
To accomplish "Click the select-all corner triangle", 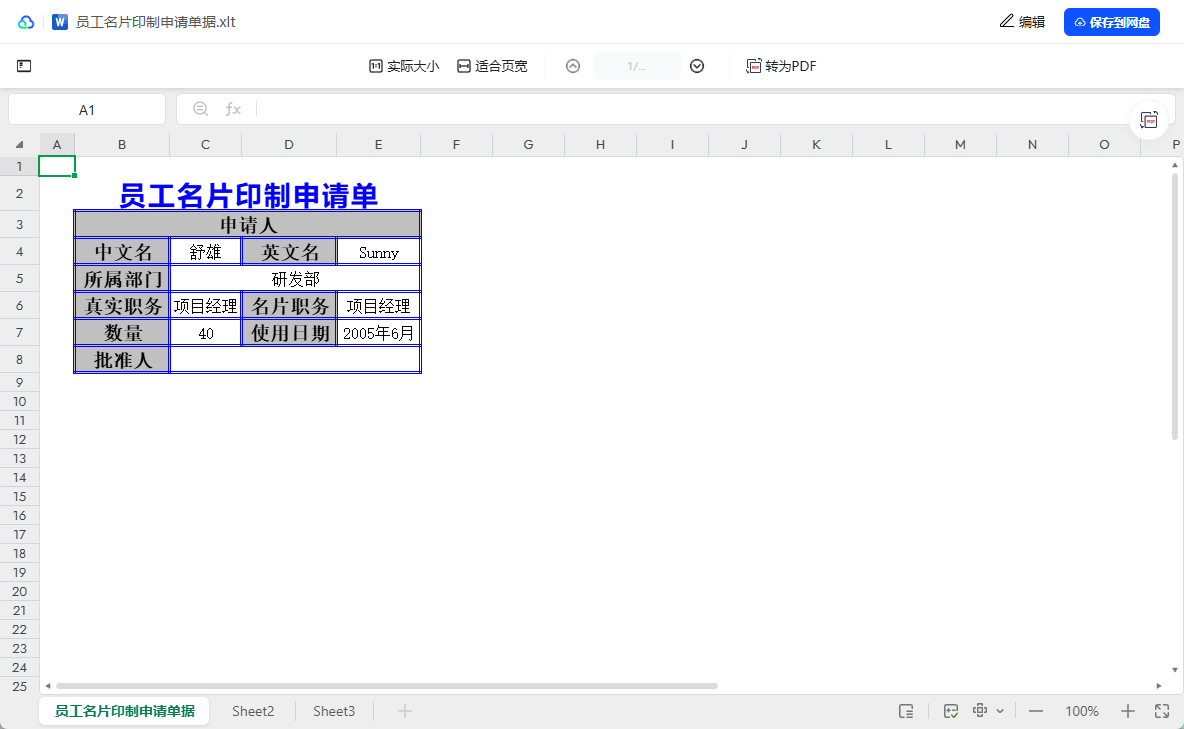I will pyautogui.click(x=20, y=145).
